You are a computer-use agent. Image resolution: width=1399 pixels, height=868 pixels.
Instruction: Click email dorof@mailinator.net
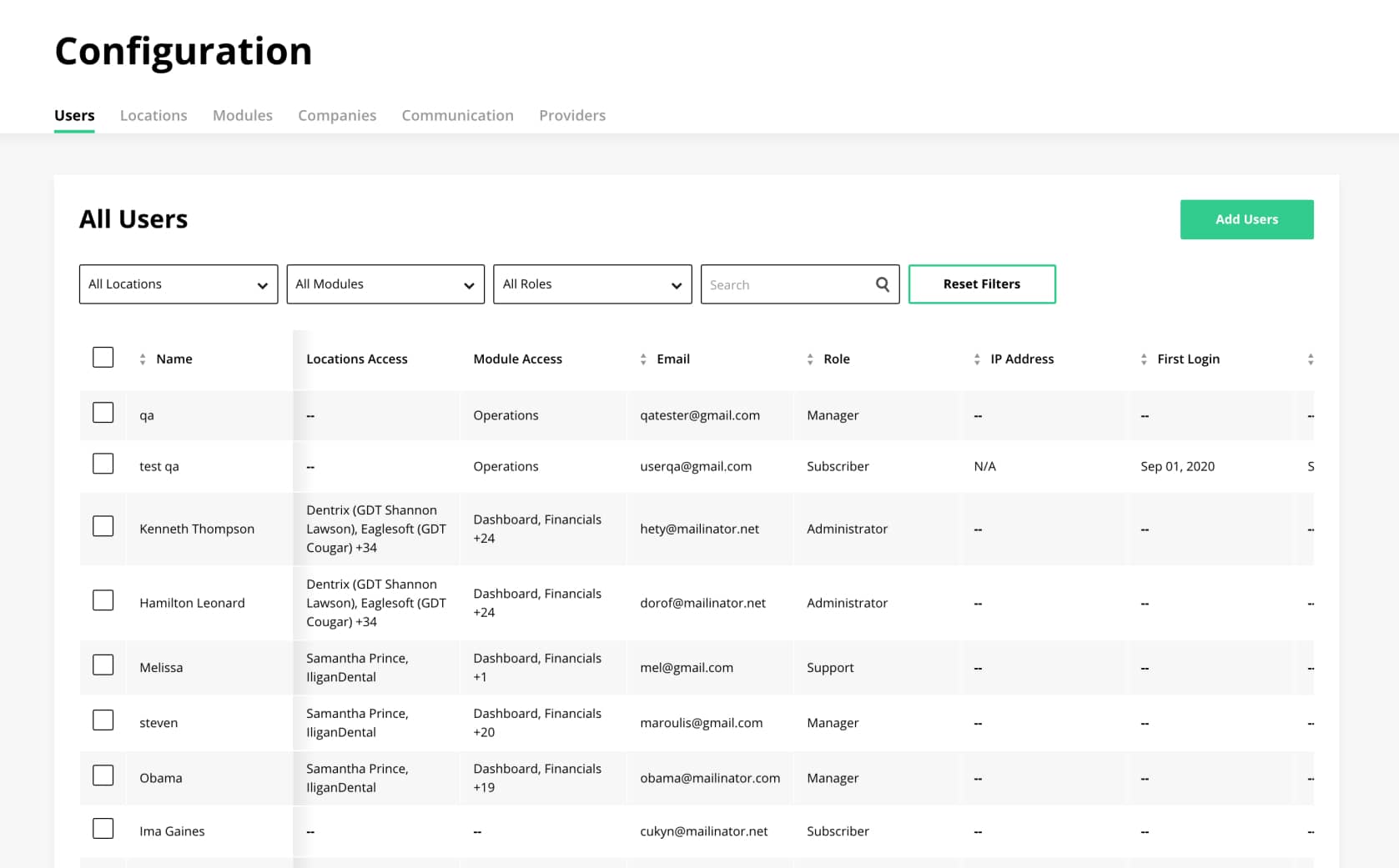tap(702, 603)
